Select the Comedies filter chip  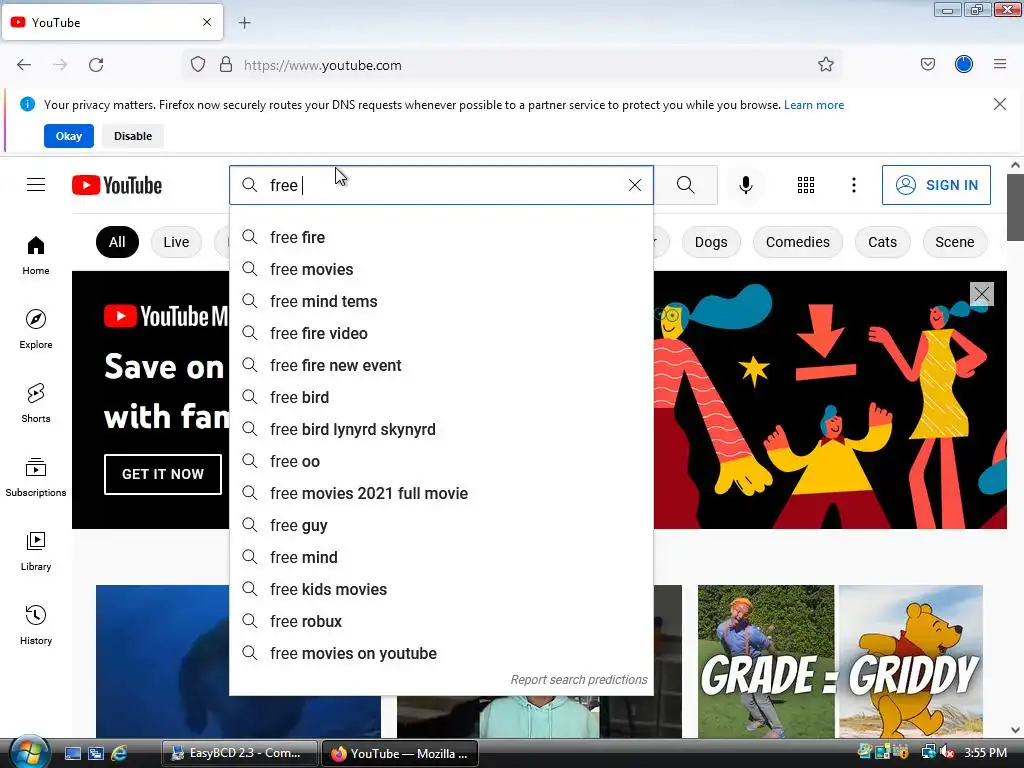[x=797, y=242]
